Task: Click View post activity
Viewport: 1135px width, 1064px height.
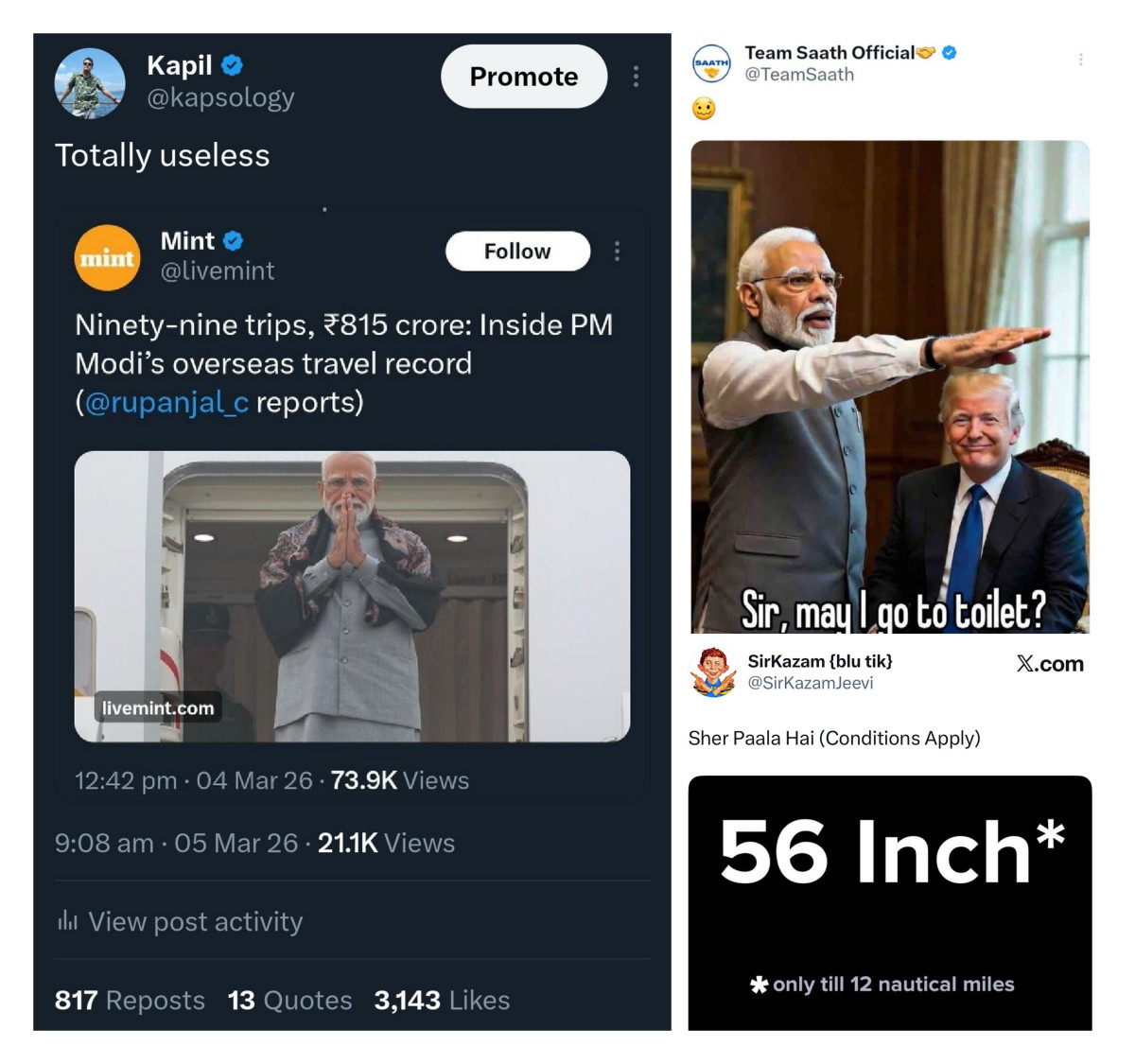Action: (195, 921)
